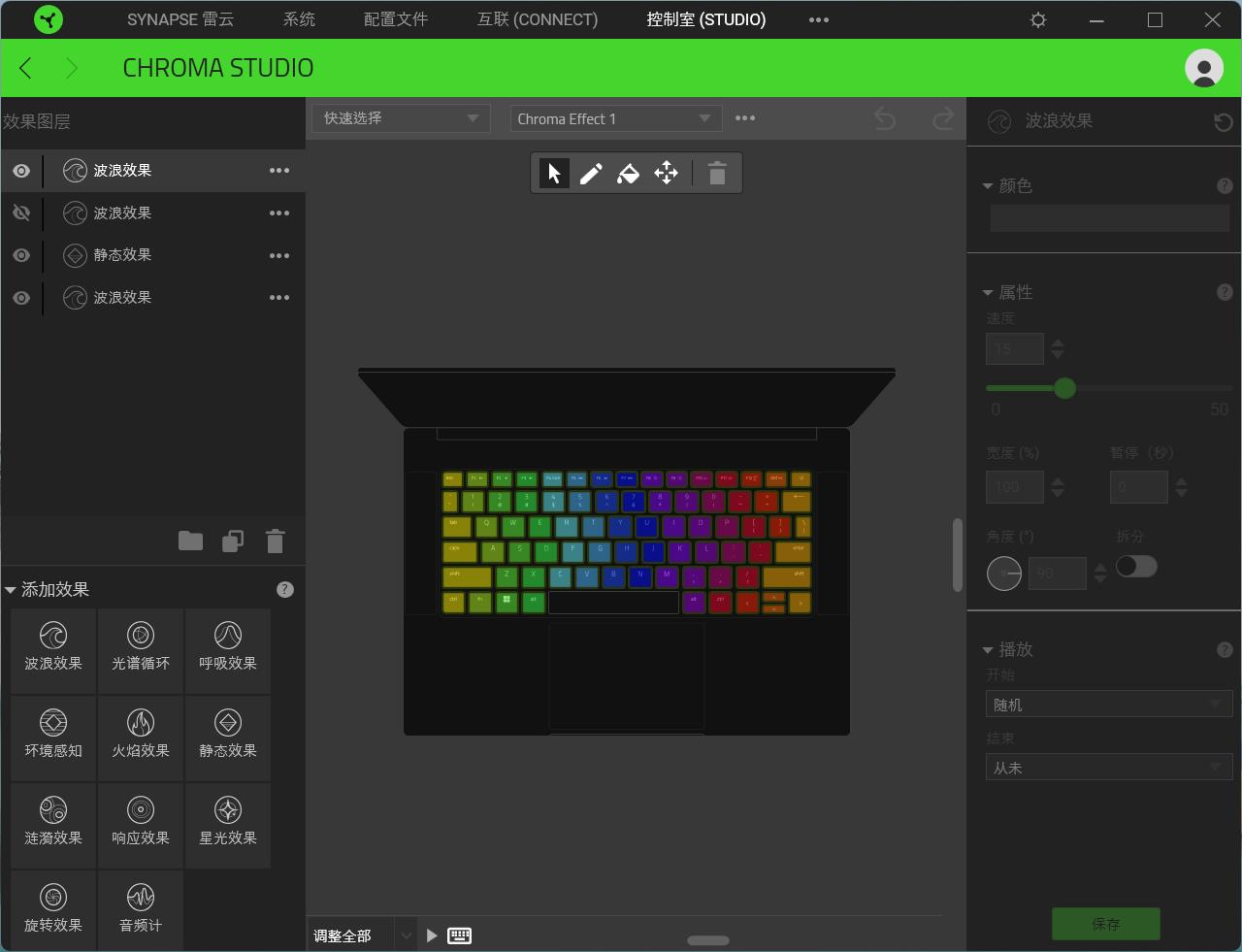Open options for last 波浪效果 layer
Screen dimensions: 1242x952
tap(279, 298)
